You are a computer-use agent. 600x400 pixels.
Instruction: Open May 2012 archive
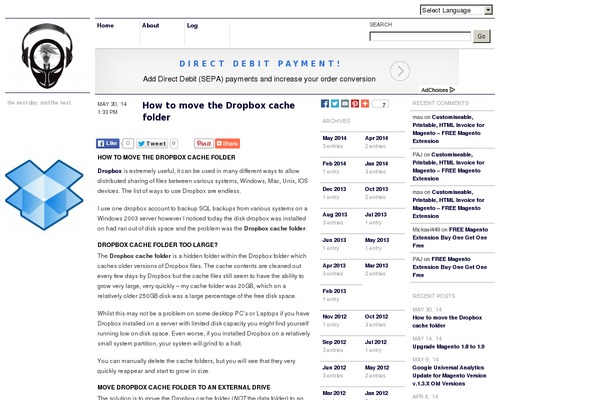(377, 367)
